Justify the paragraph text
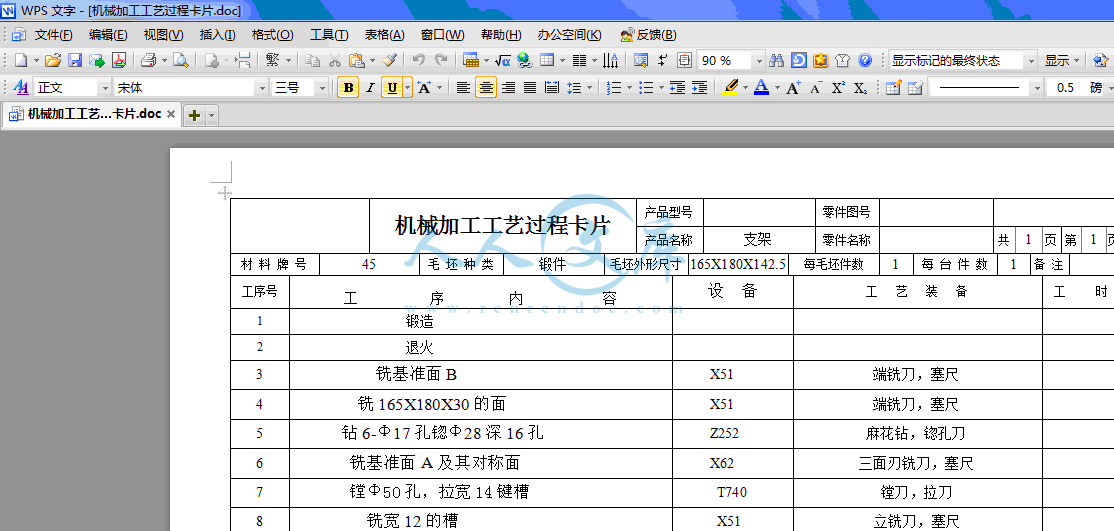 point(530,87)
